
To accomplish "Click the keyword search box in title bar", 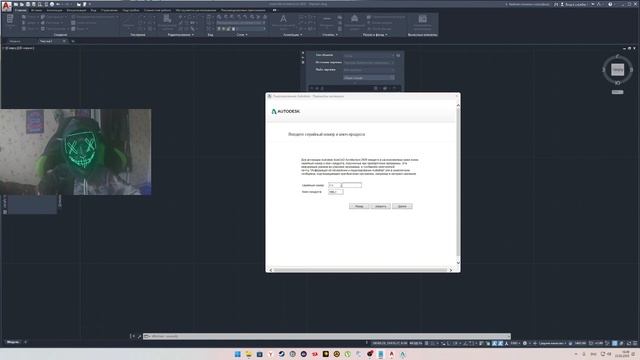I will [x=528, y=4].
